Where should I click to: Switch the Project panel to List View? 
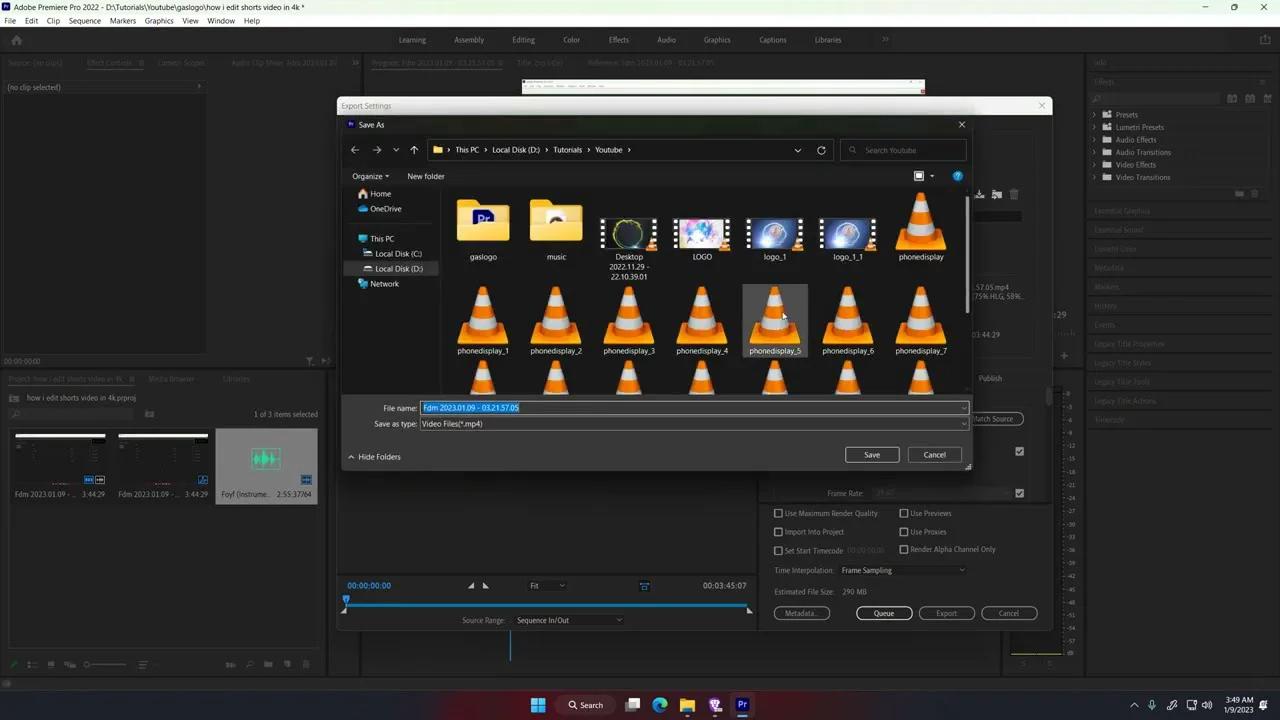pos(31,664)
